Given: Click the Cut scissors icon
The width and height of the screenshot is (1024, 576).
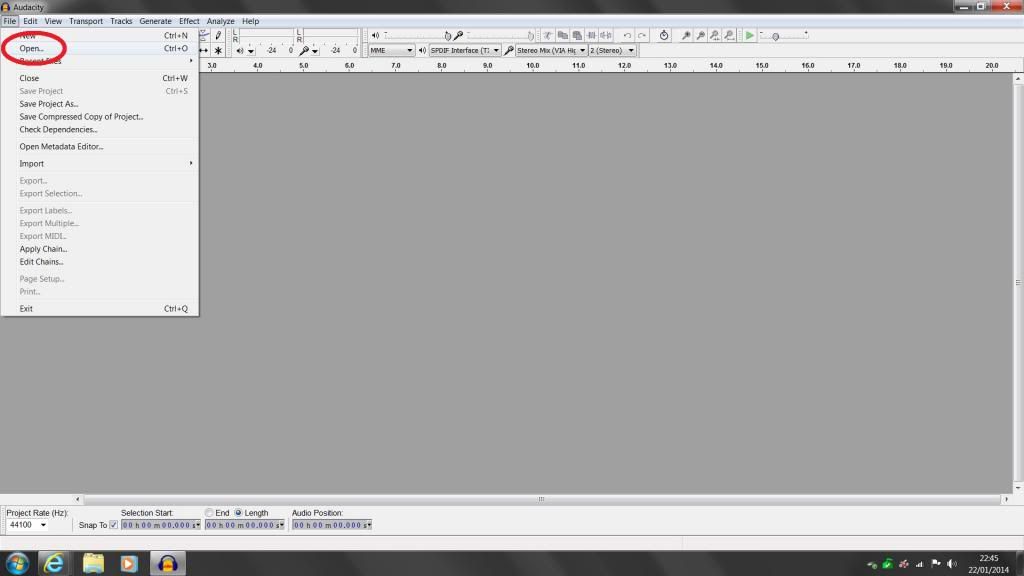Looking at the screenshot, I should pos(547,35).
